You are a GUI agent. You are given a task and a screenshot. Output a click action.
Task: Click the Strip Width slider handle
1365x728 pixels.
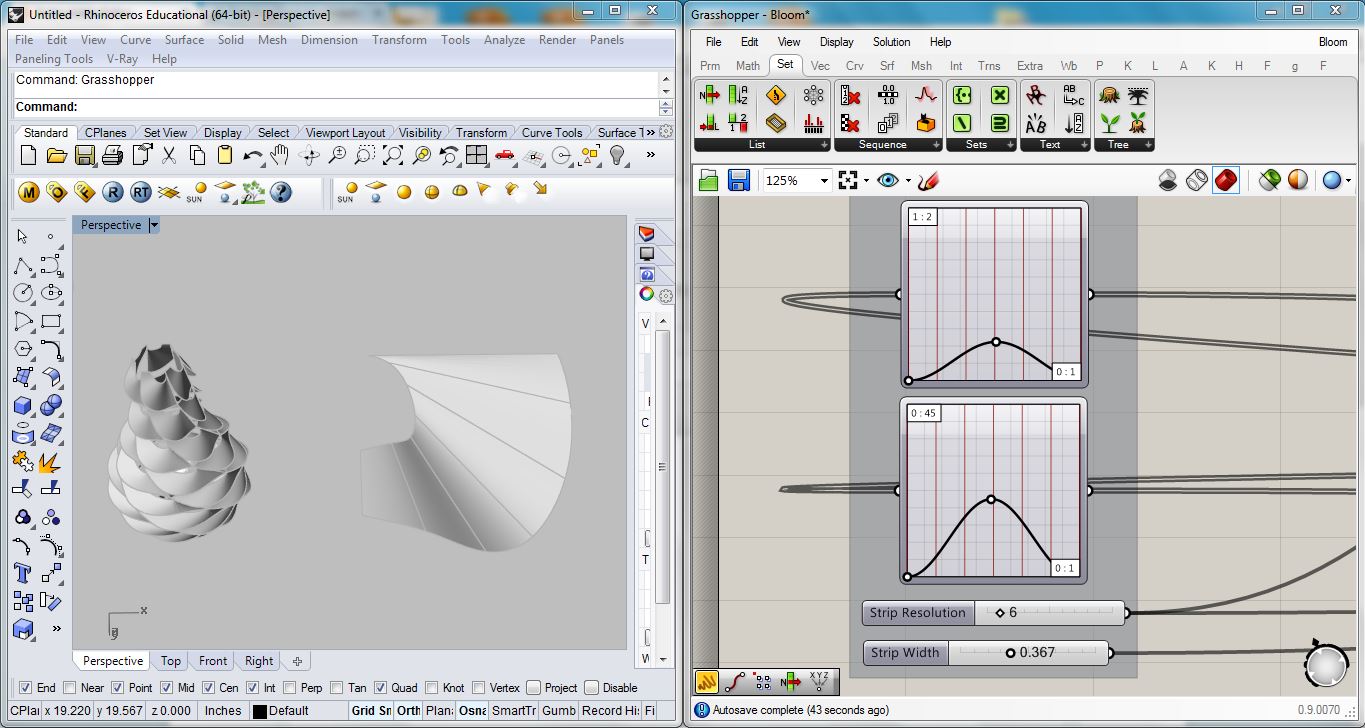tap(1011, 653)
